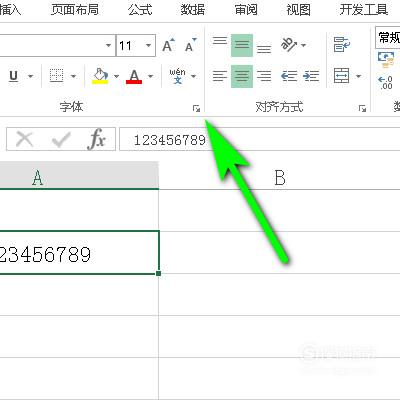Select column B header
The width and height of the screenshot is (400, 400).
pyautogui.click(x=280, y=176)
